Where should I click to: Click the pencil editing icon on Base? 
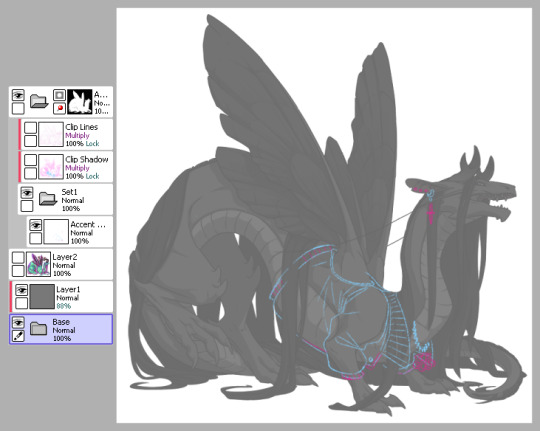[x=18, y=336]
